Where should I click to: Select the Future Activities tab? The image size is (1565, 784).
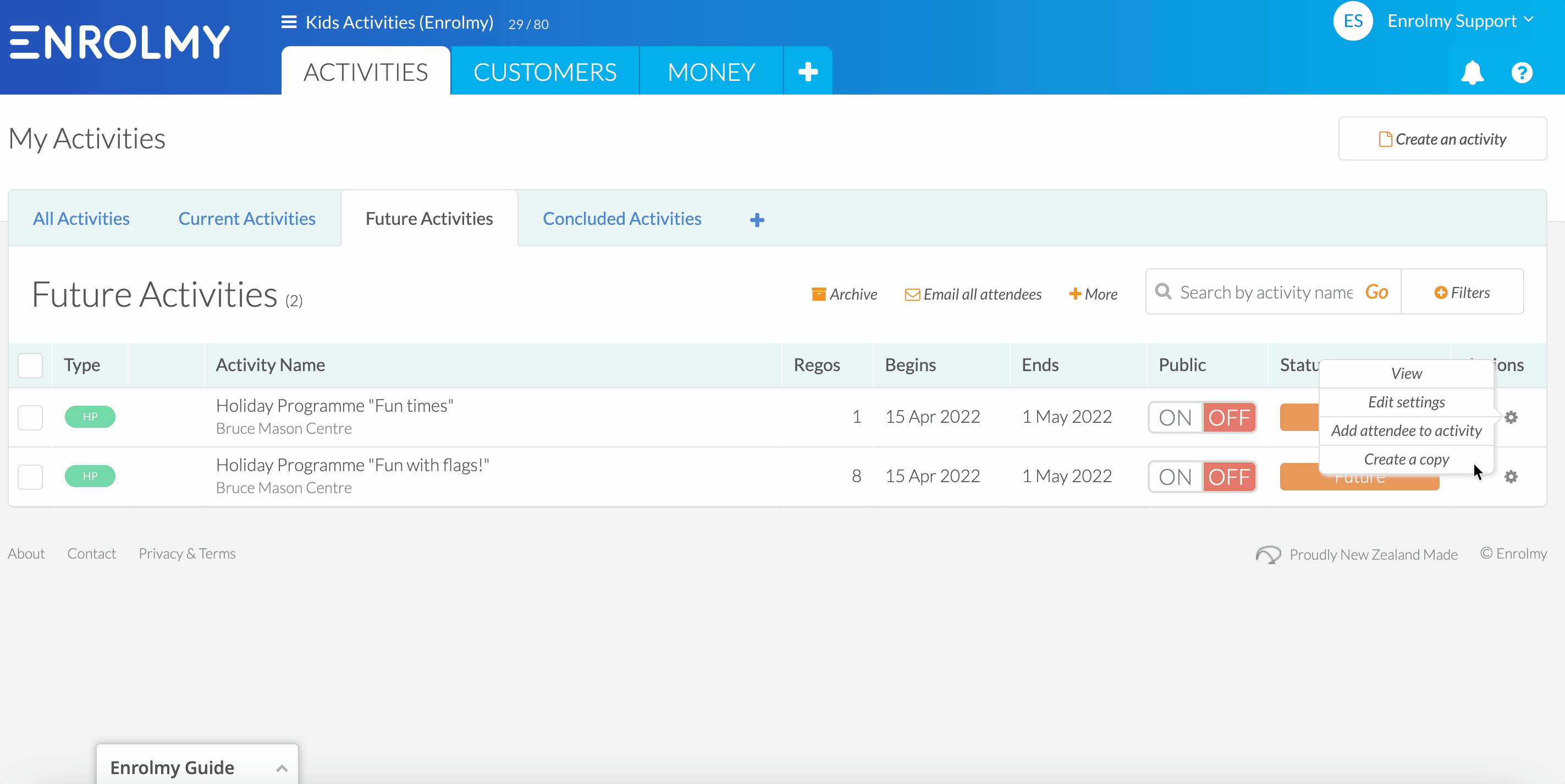[429, 219]
